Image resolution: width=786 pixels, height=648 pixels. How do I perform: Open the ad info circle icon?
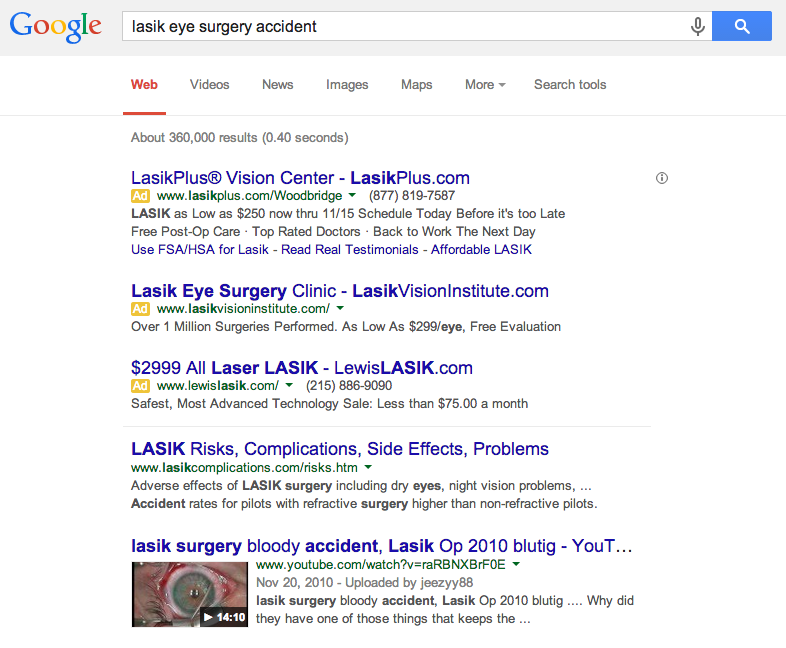click(662, 178)
